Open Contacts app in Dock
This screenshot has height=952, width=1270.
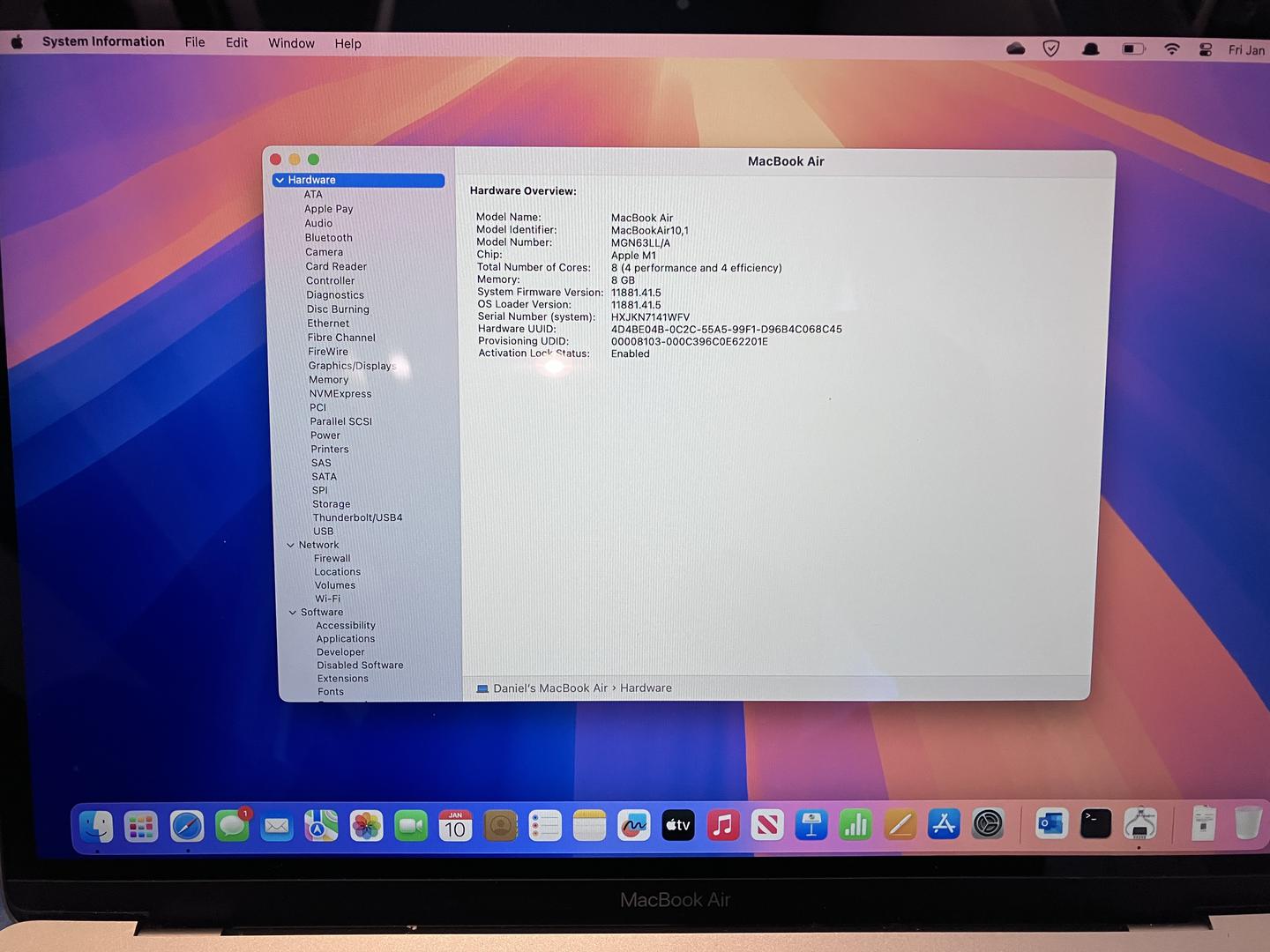(x=500, y=826)
